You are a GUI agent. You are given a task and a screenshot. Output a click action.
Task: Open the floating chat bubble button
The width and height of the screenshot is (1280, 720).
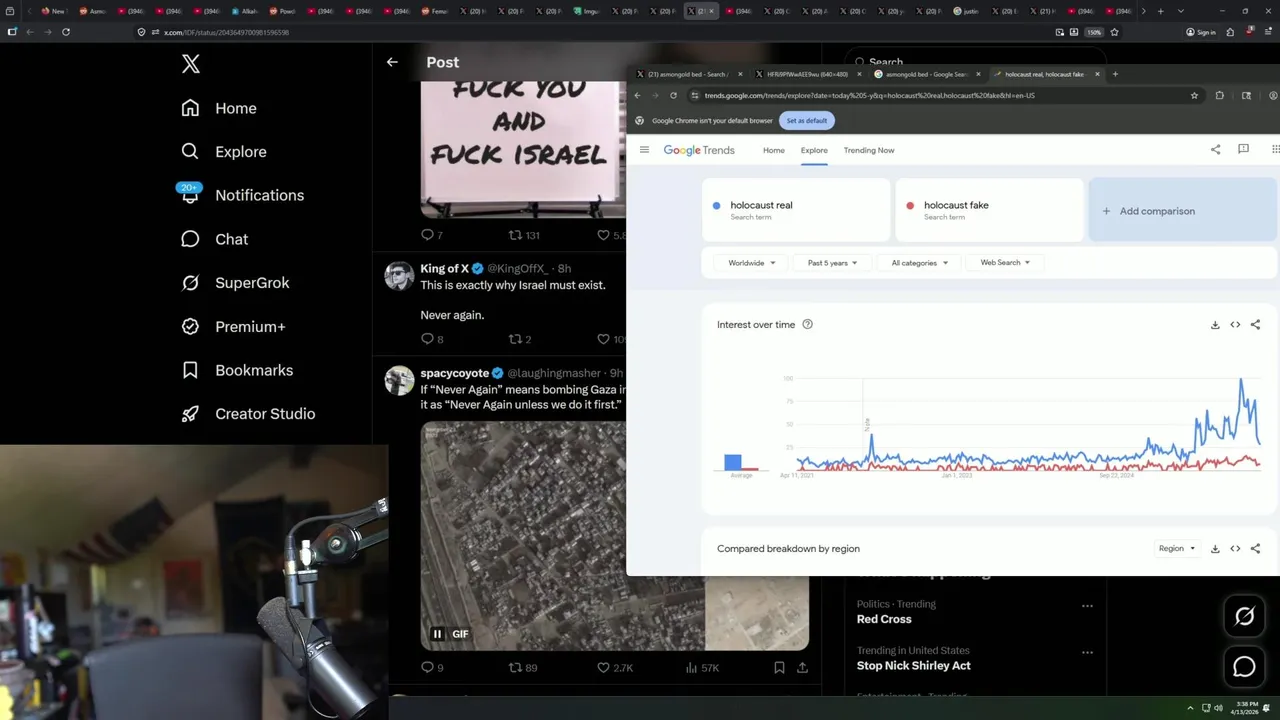(x=1244, y=667)
